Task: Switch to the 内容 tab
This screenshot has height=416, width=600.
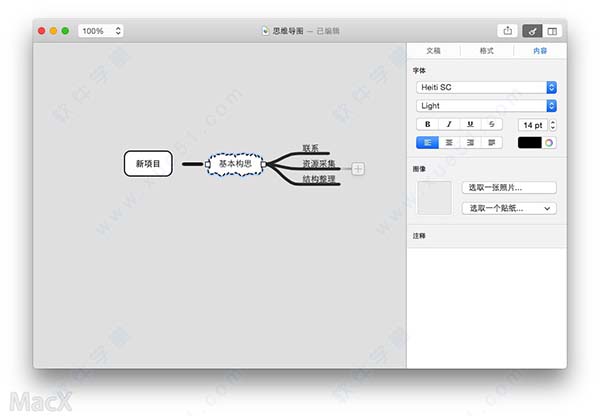Action: click(540, 51)
